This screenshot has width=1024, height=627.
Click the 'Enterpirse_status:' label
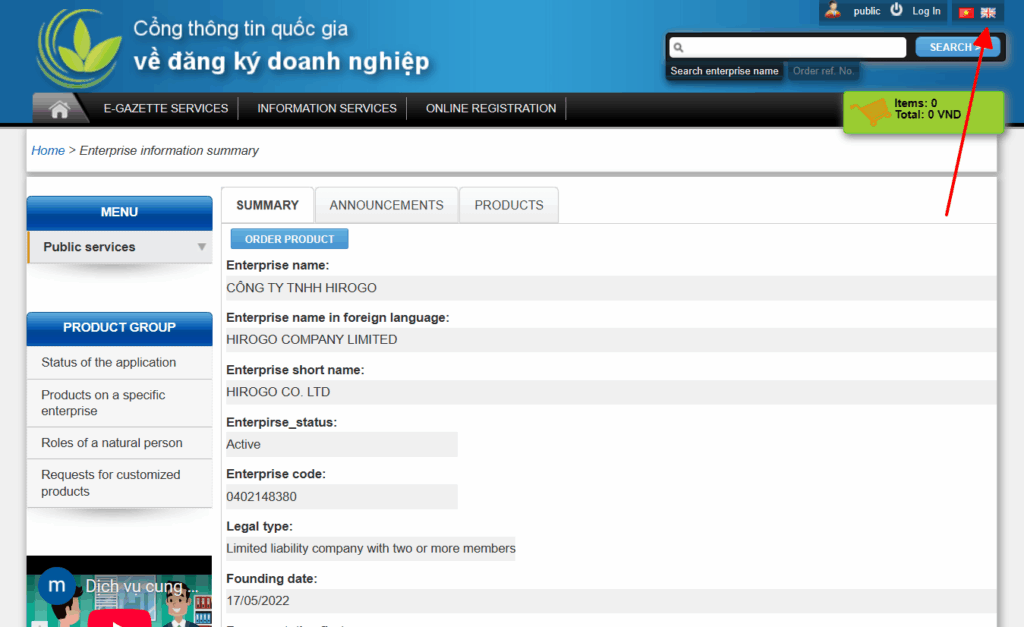click(281, 423)
